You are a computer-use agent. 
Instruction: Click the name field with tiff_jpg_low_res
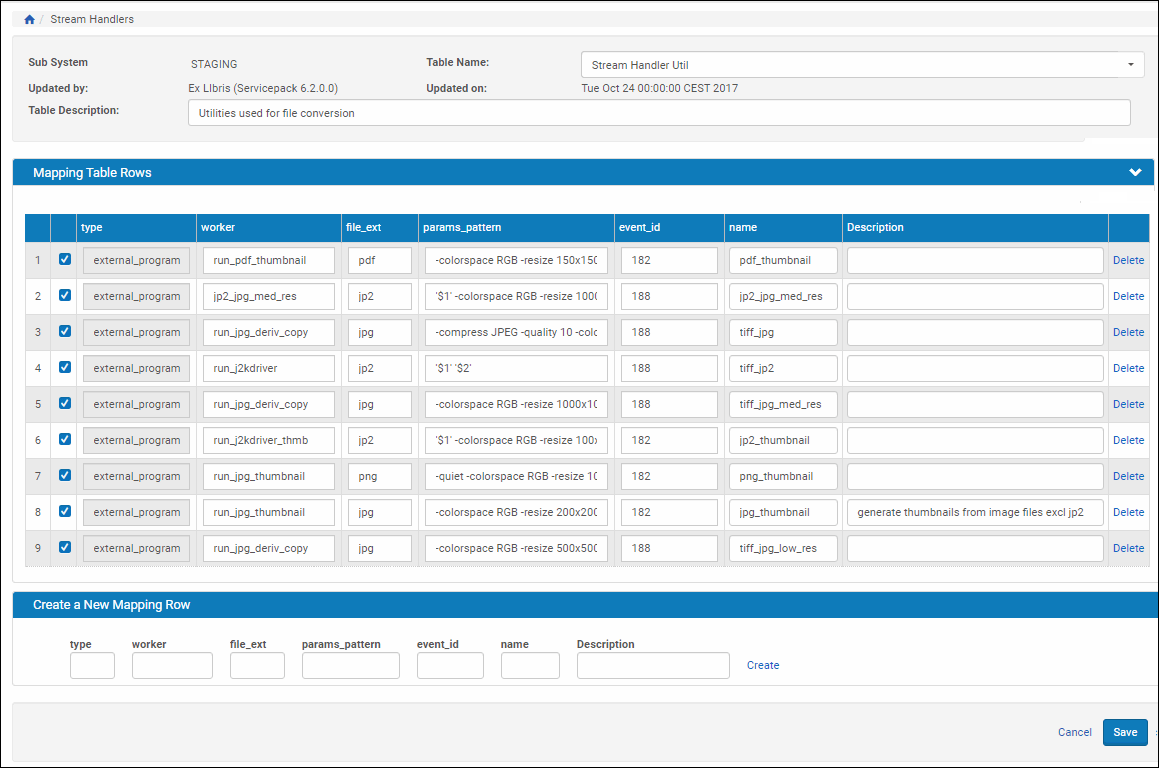coord(782,548)
